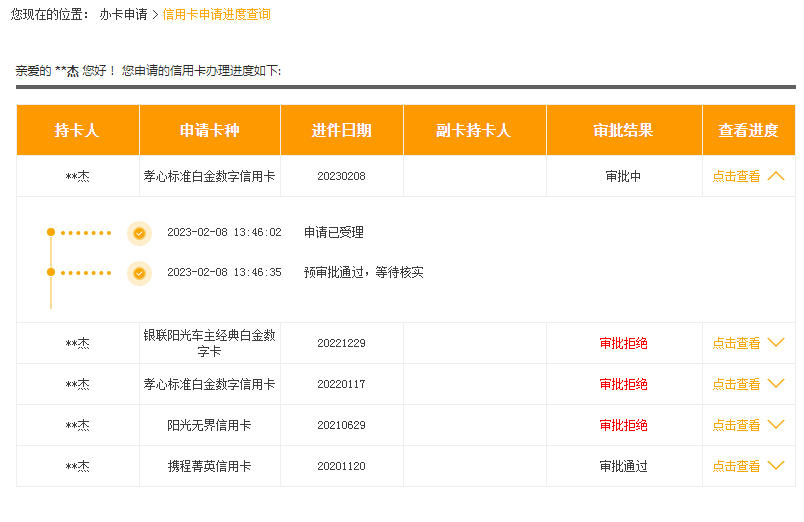Click the 持卡人 column header
804x522 pixels.
(77, 130)
